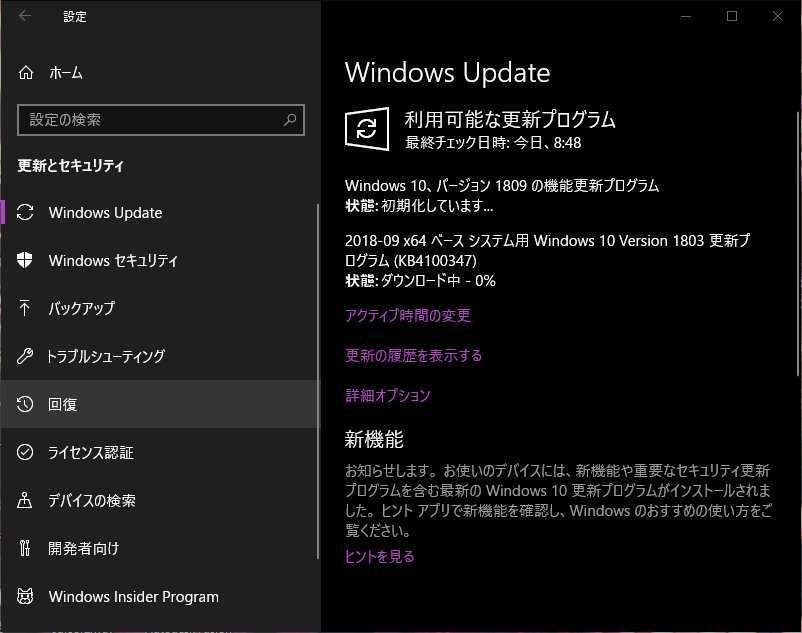Click the back arrow in title bar
This screenshot has width=802, height=633.
25,16
